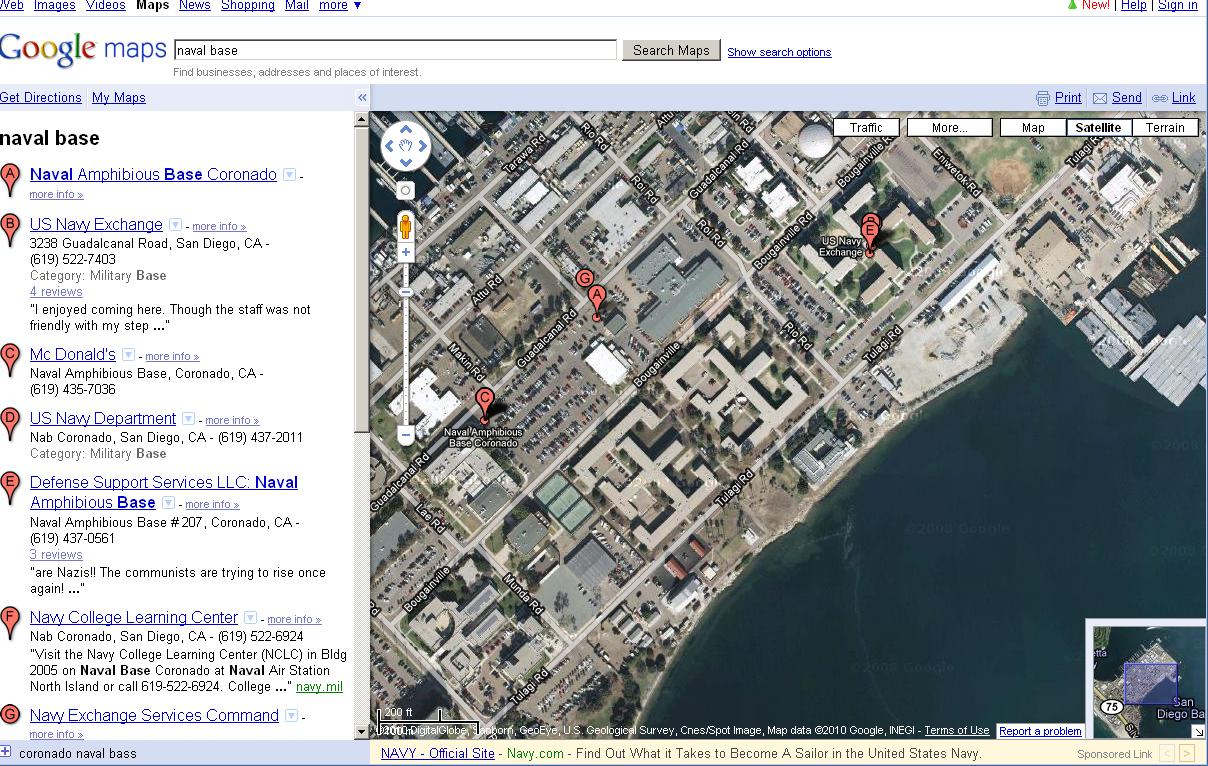Click Show search options link
Screen dimensions: 1208x766
pos(779,52)
